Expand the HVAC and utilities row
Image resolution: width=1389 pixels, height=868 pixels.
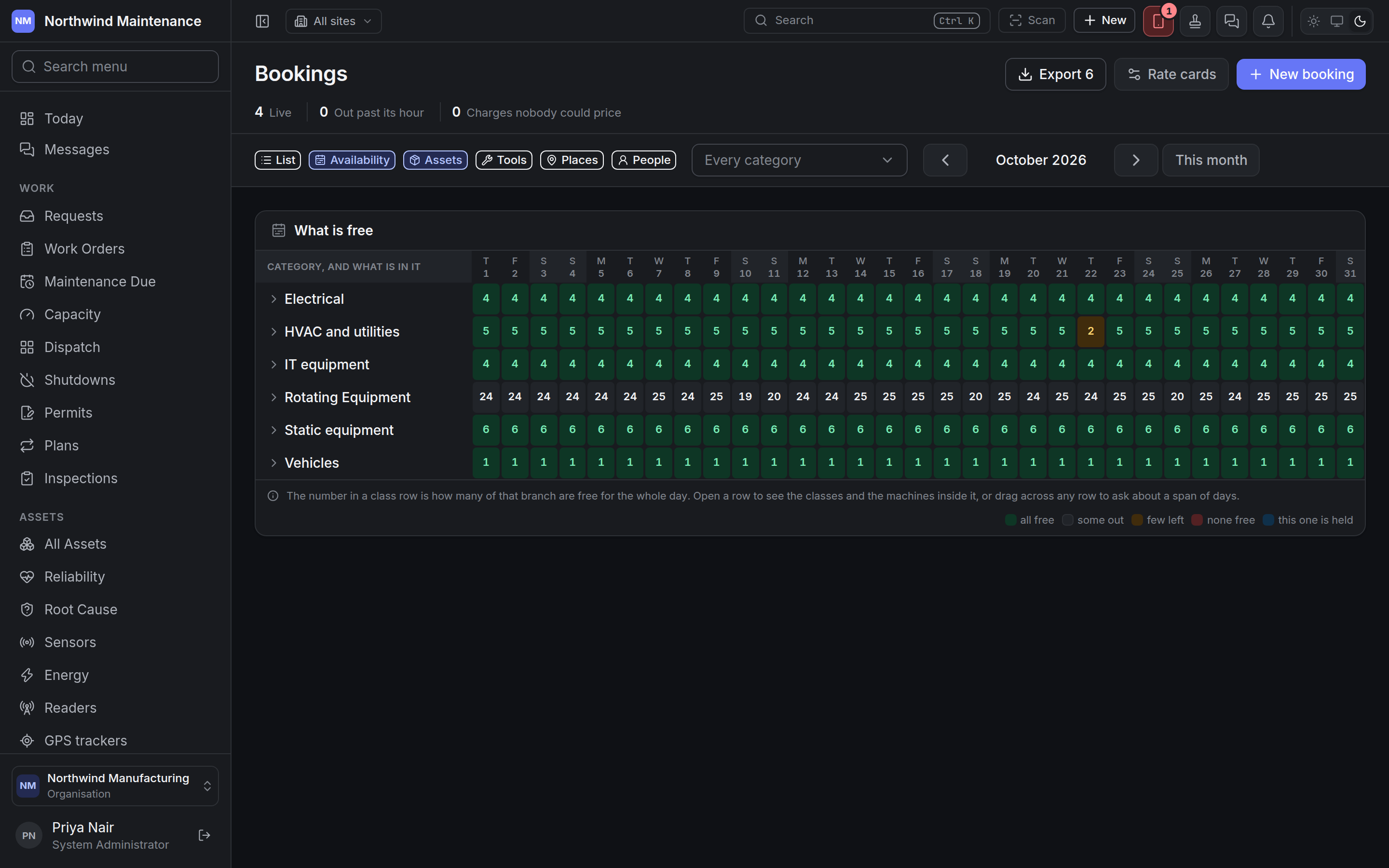pos(274,332)
